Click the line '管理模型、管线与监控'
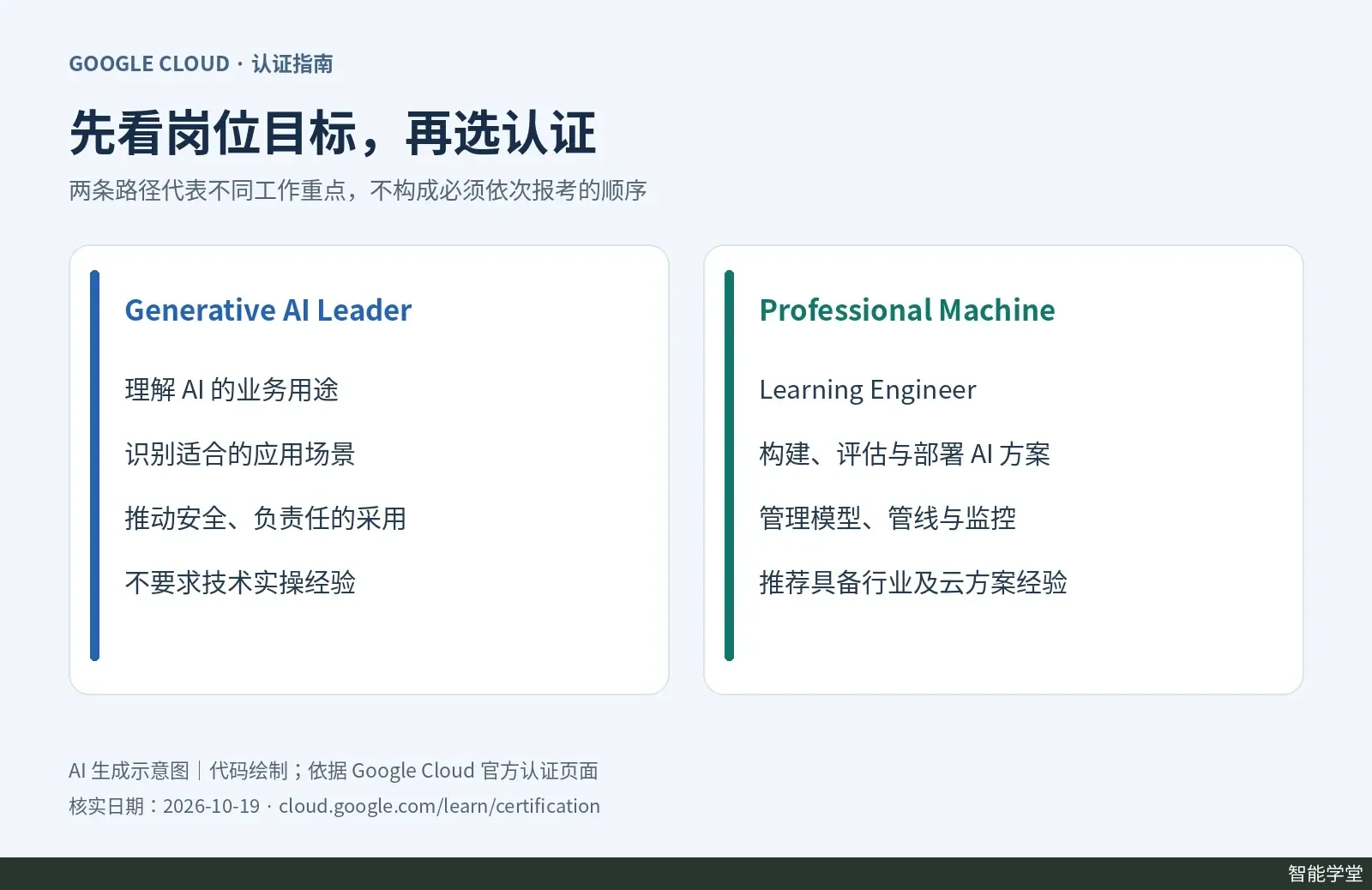 pos(888,519)
